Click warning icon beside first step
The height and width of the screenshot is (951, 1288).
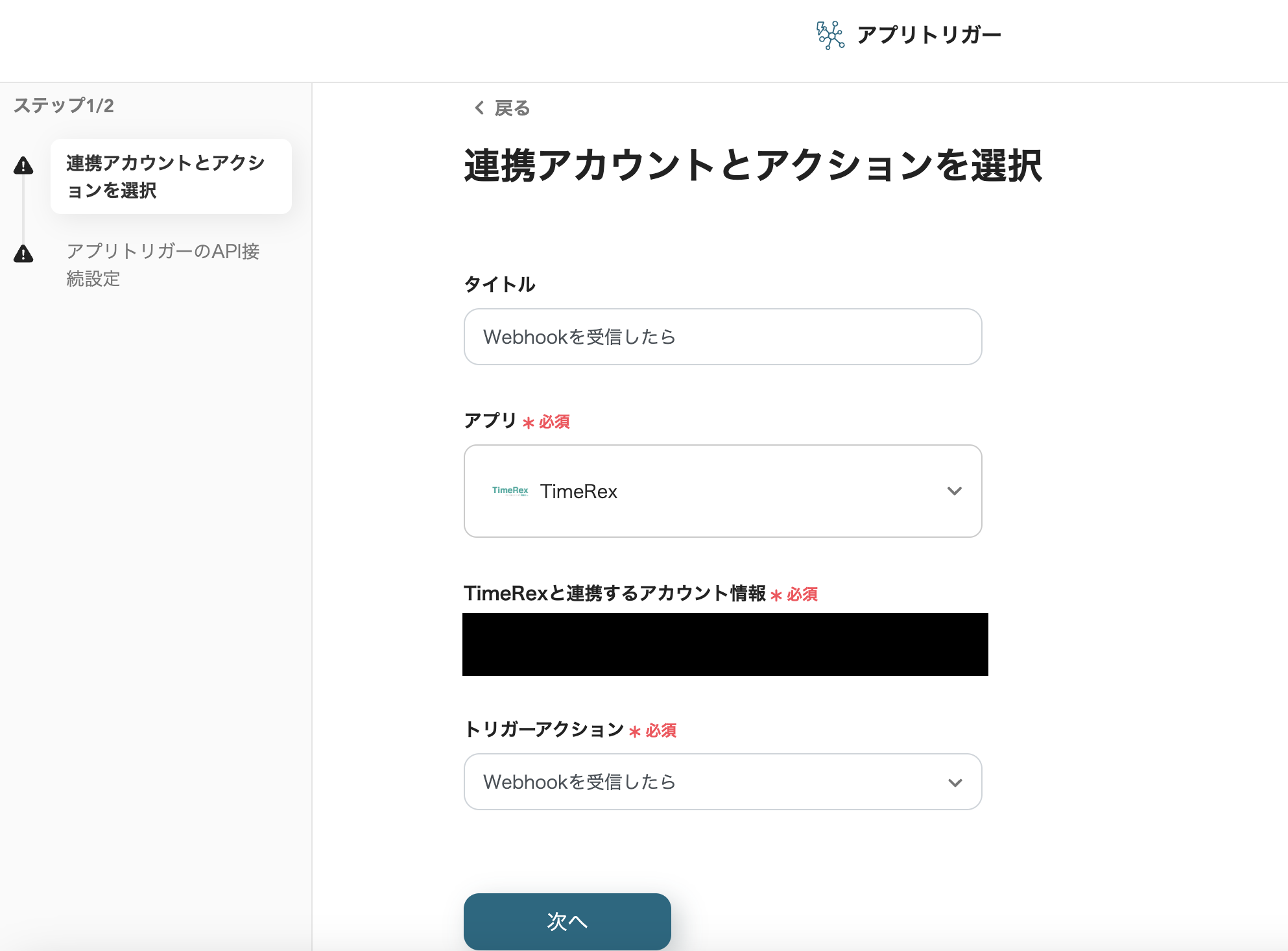[23, 166]
